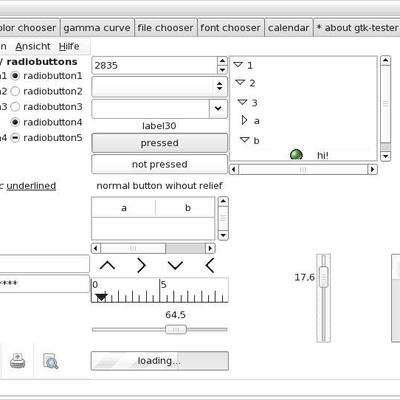This screenshot has height=400, width=400.
Task: Click the up arrow widget
Action: click(x=107, y=266)
